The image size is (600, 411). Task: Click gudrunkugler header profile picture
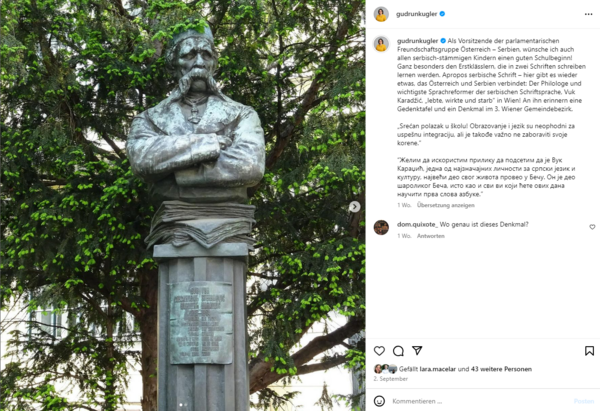click(381, 14)
